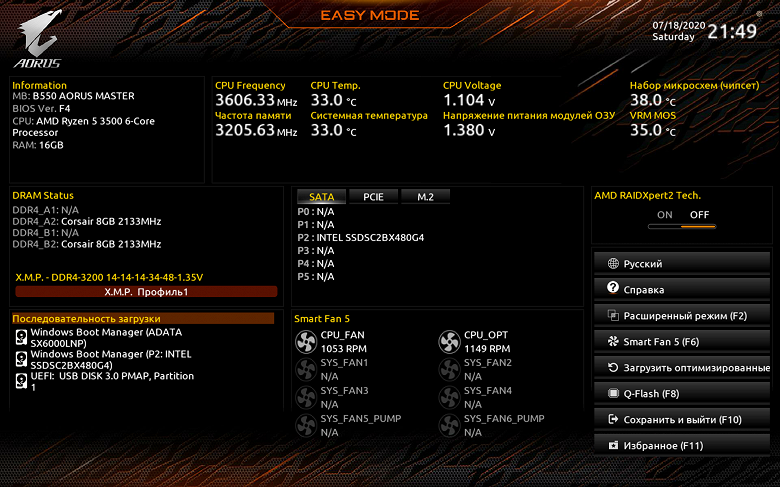The image size is (780, 487).
Task: Click CPU Temp. value 33.0 °C
Action: 334,100
